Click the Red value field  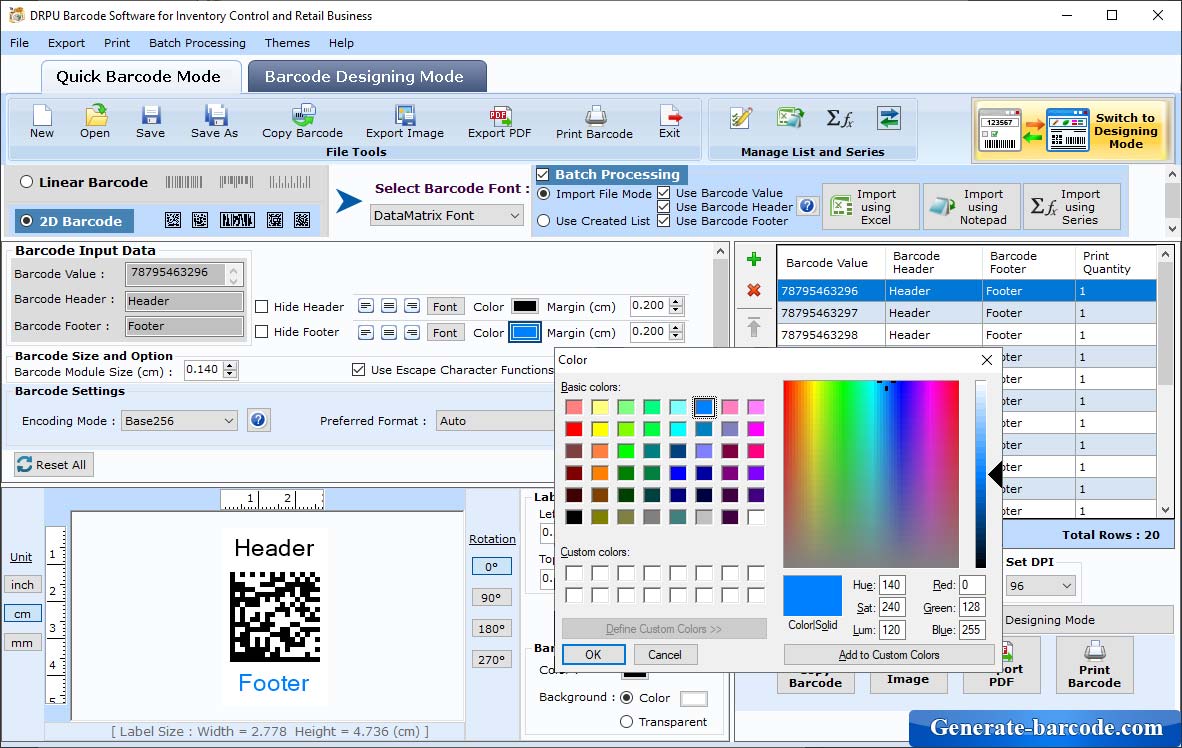pos(972,585)
